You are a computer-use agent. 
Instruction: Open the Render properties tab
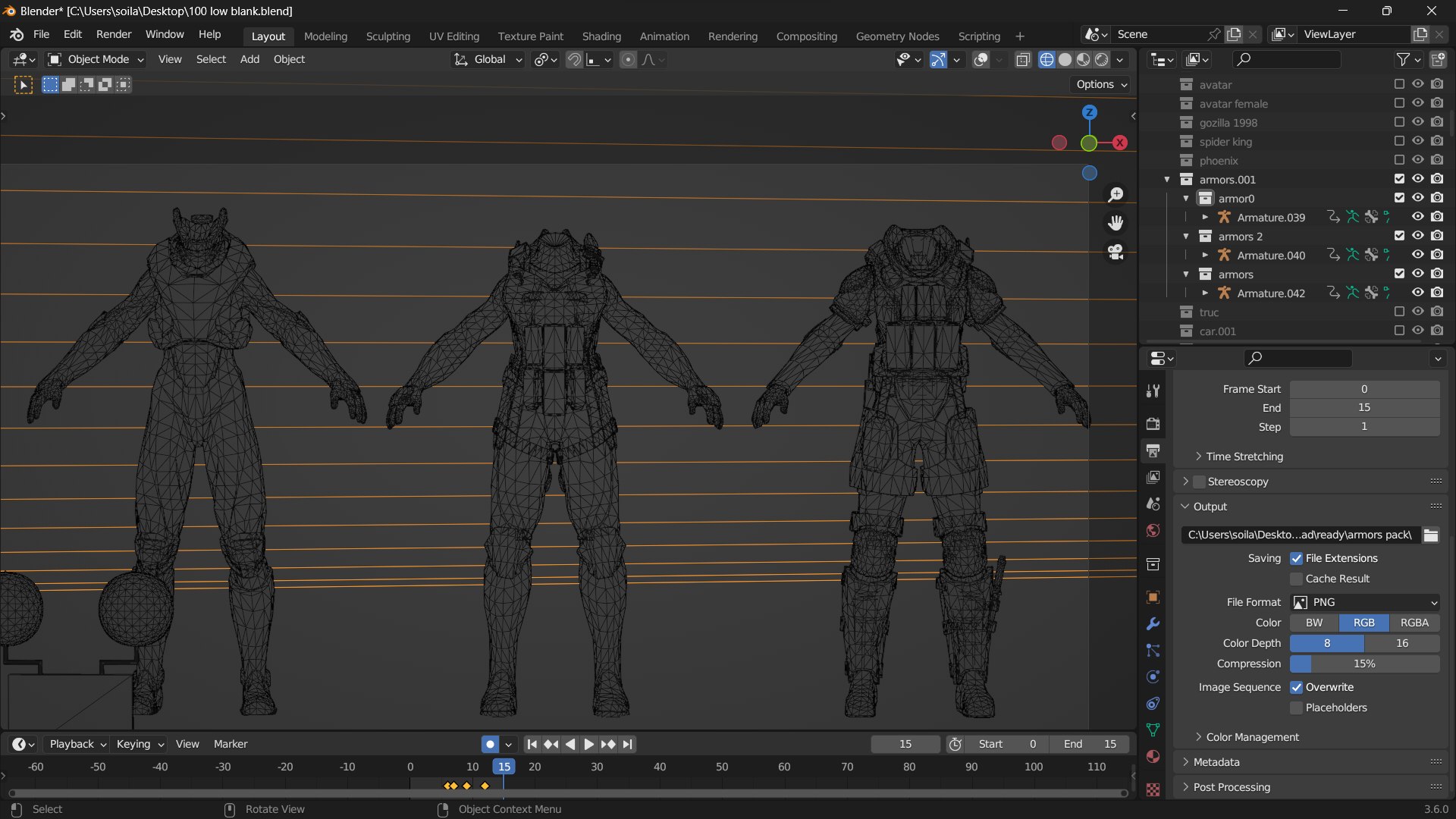click(x=1153, y=424)
